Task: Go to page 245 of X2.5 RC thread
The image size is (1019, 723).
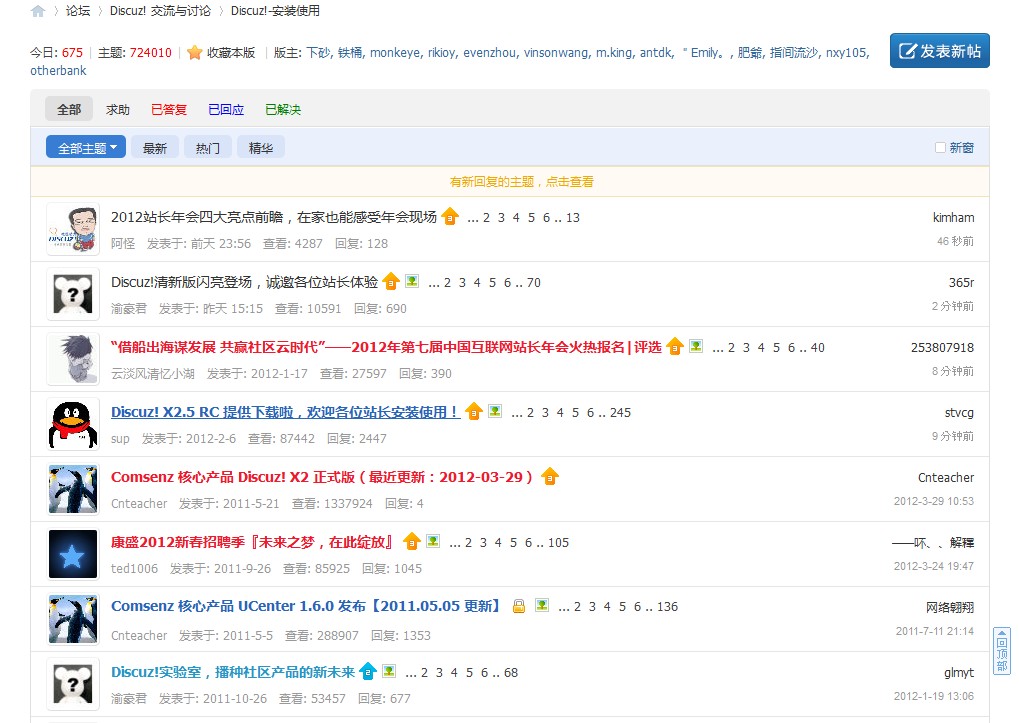Action: pos(620,412)
